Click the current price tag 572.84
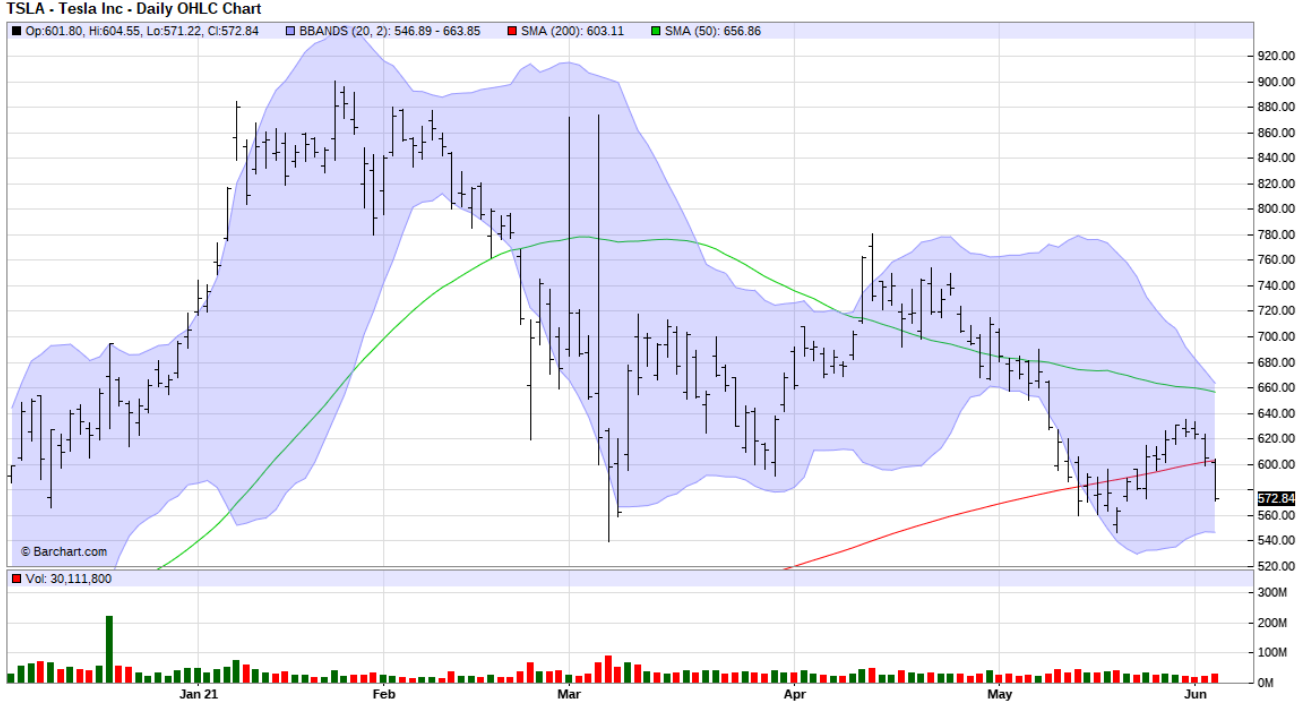The width and height of the screenshot is (1306, 704). 1276,498
